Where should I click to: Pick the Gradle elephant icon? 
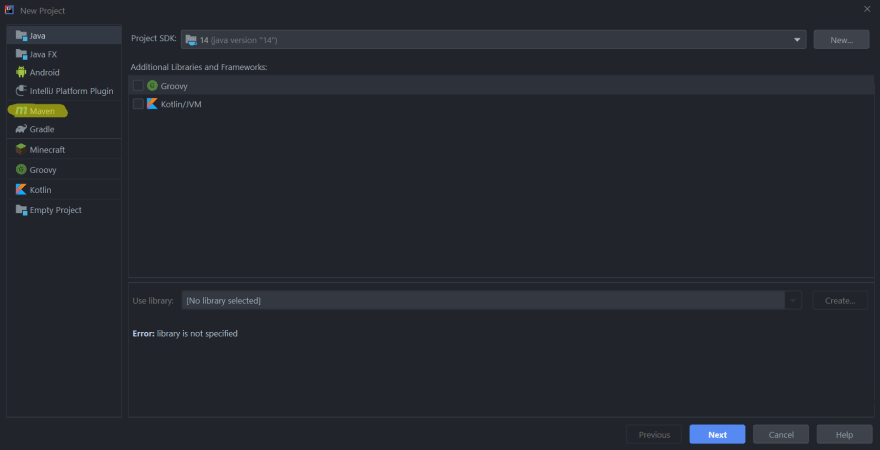pos(21,130)
